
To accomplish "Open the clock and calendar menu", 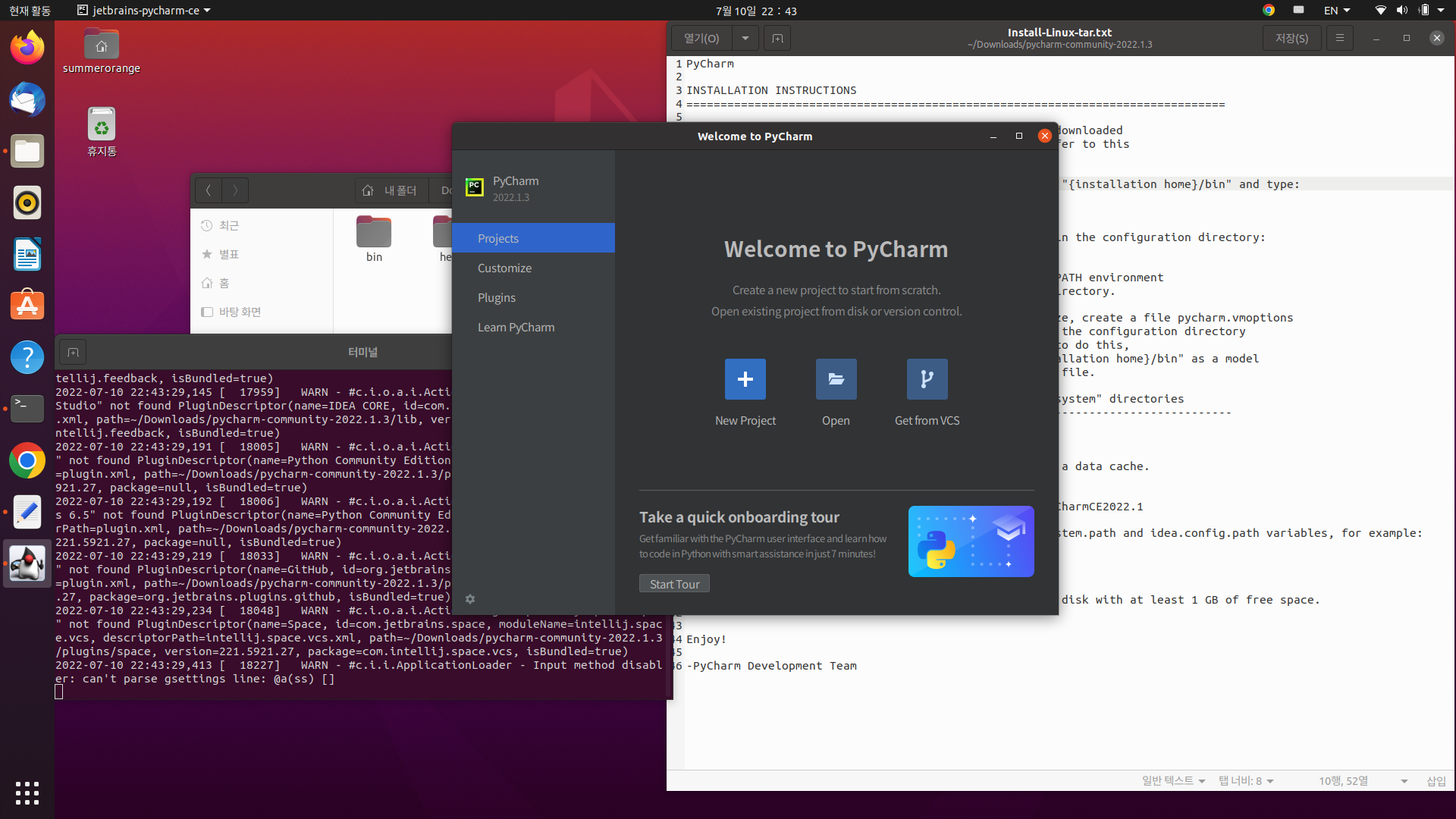I will [x=756, y=11].
